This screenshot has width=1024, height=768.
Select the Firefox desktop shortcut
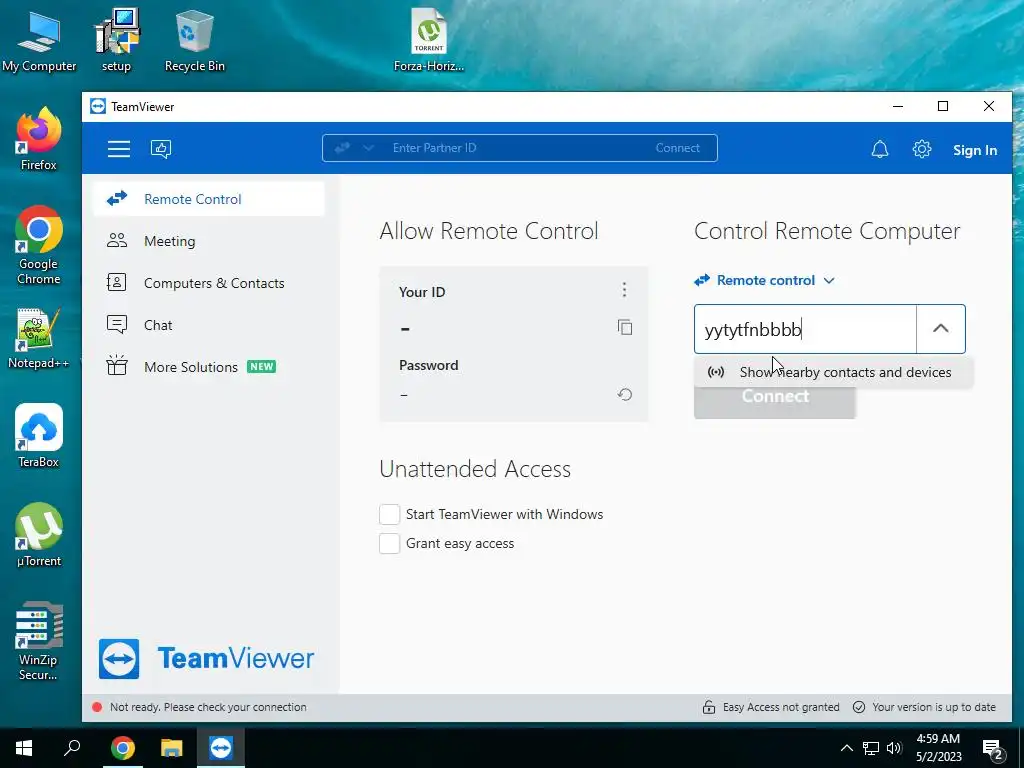click(x=39, y=139)
